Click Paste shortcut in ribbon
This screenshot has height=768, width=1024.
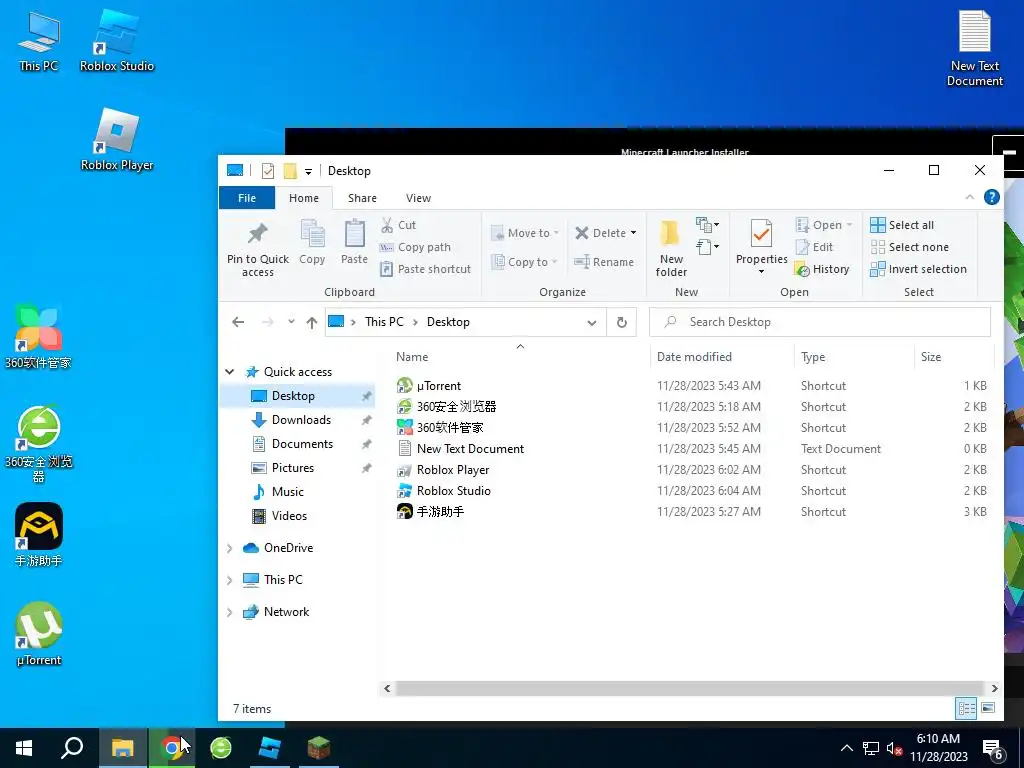click(x=425, y=269)
